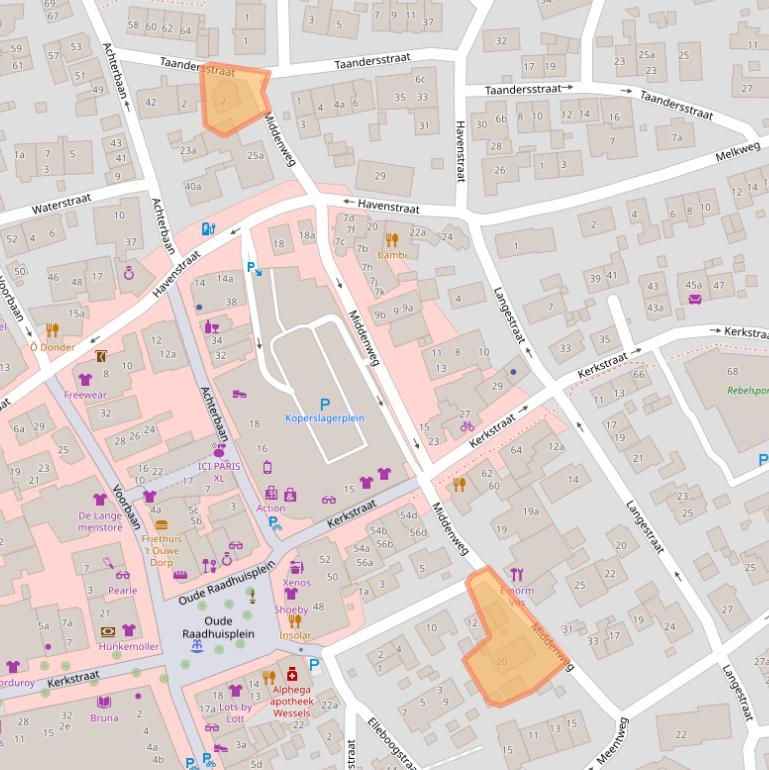This screenshot has height=770, width=769.
Task: Select the ICI PARIS XL perfume icon
Action: pos(219,450)
